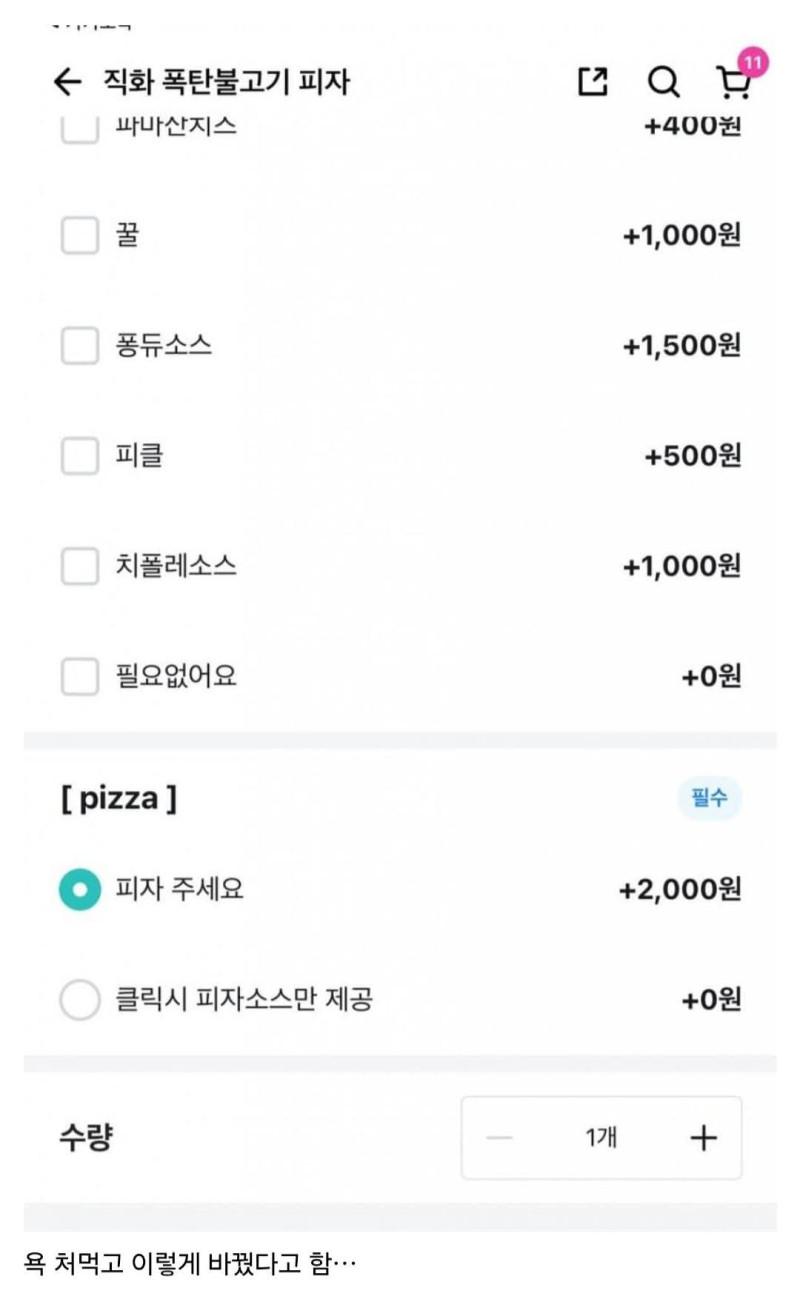Check the 필요없어요 option
This screenshot has height=1313, width=800.
point(80,677)
